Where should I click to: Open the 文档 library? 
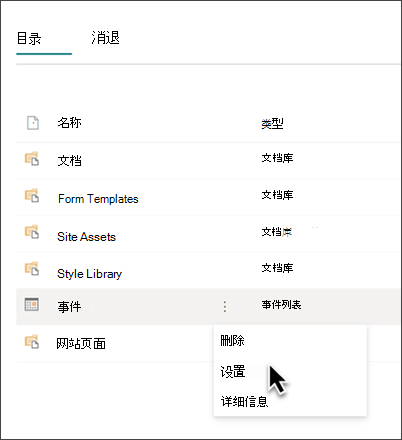tap(69, 161)
